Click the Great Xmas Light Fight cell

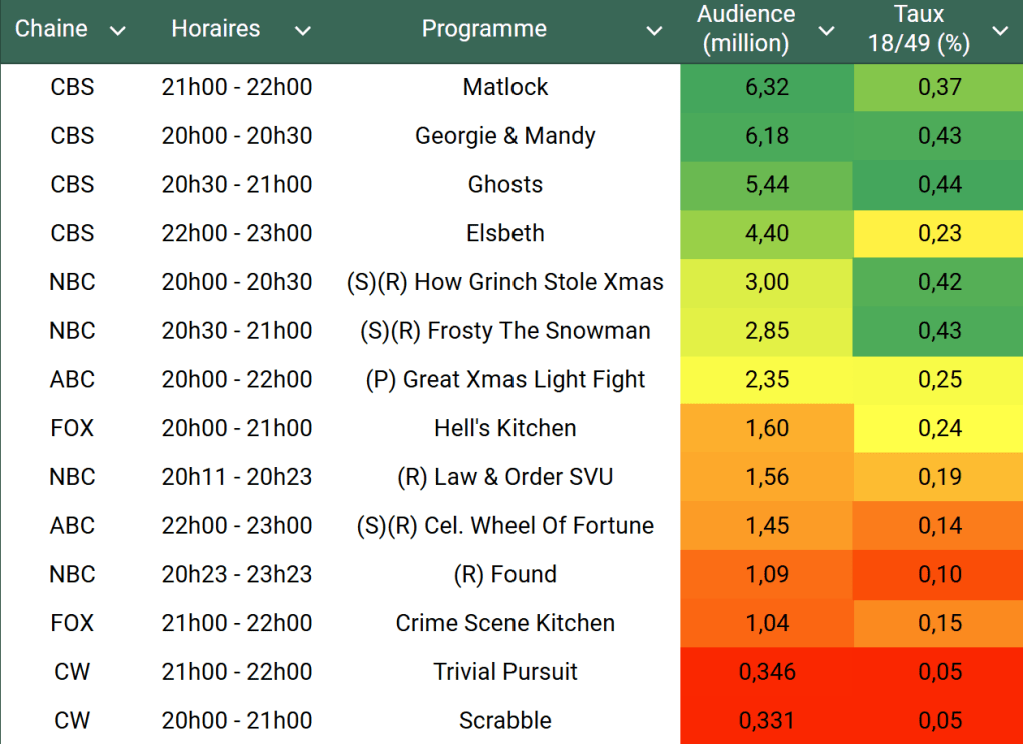[505, 379]
